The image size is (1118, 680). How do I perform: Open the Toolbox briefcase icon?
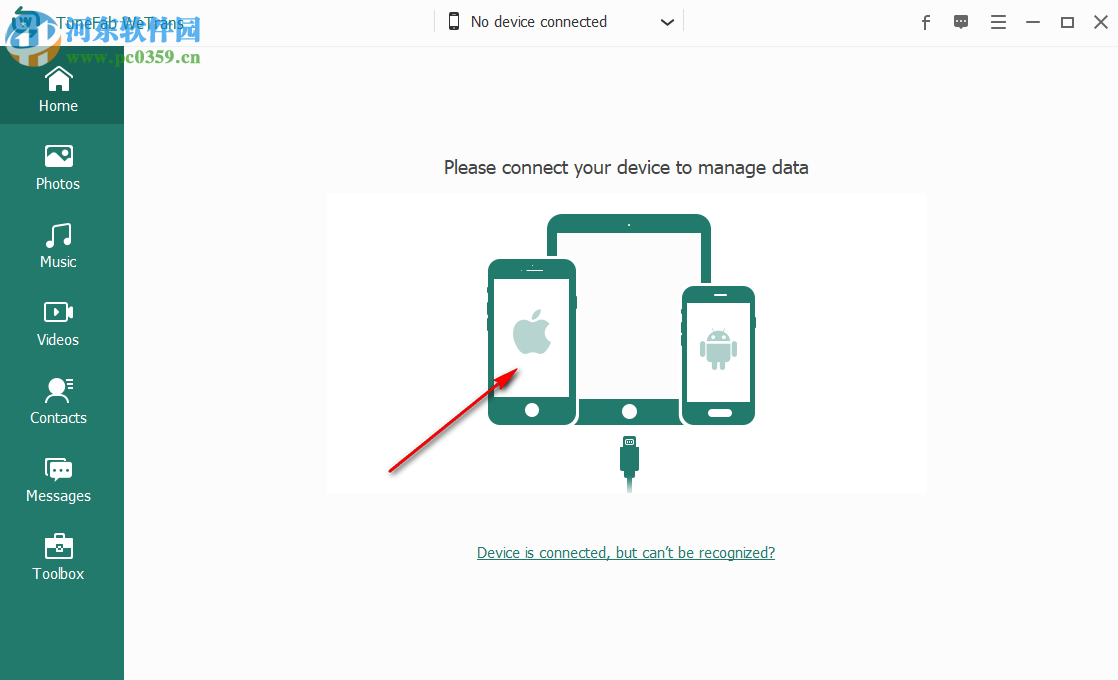point(58,547)
